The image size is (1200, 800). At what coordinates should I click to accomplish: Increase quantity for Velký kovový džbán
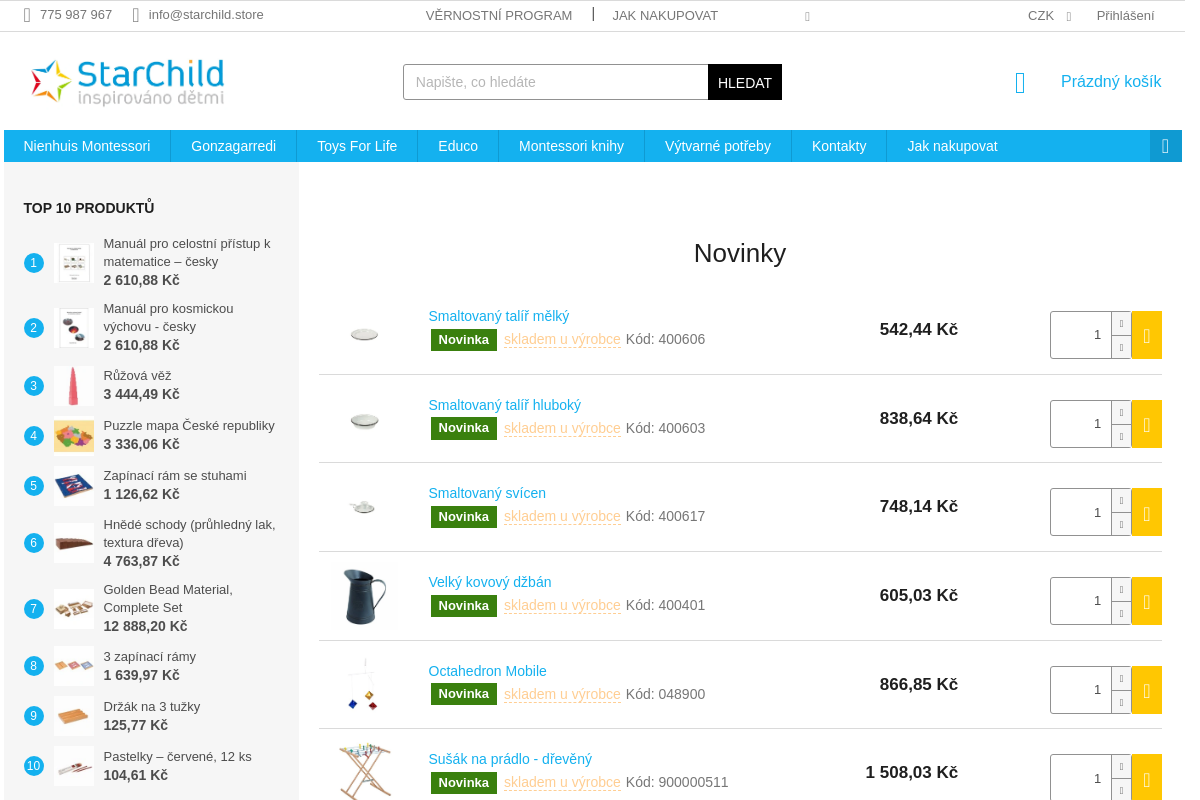[1121, 589]
